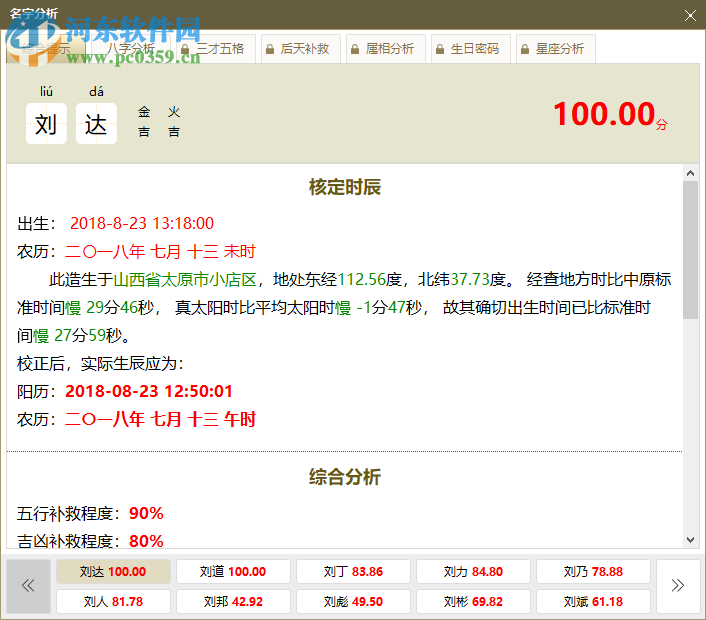Select name candidate 刘乃 78.88
The width and height of the screenshot is (706, 620).
point(593,571)
